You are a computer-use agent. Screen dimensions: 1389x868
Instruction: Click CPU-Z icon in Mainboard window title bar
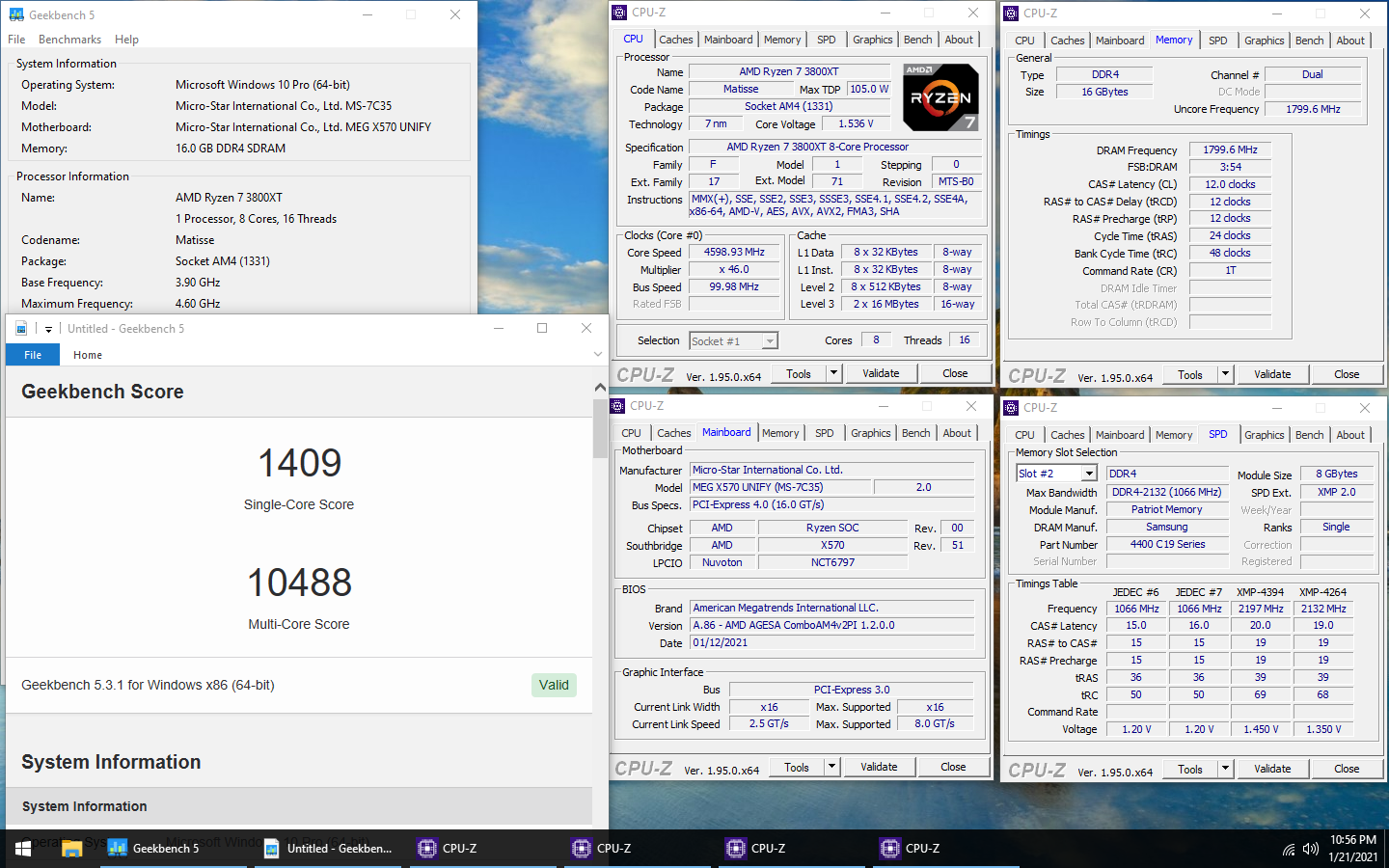[x=618, y=406]
